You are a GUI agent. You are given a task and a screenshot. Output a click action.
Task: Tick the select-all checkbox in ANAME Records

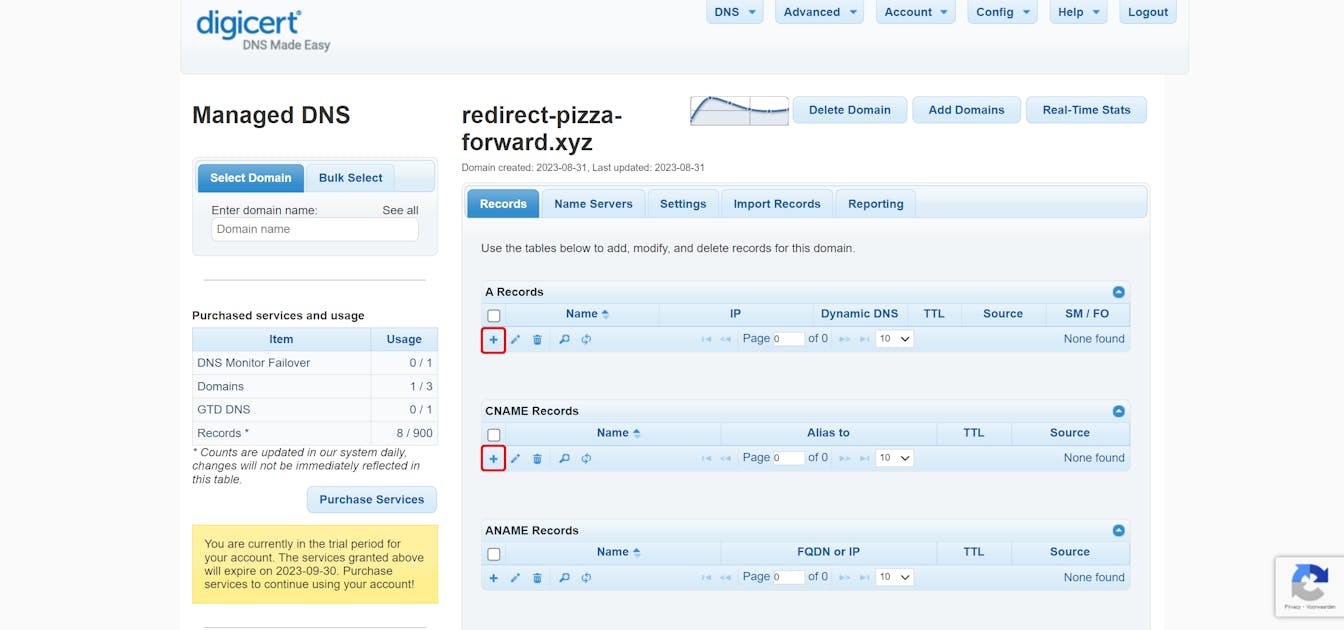[494, 554]
